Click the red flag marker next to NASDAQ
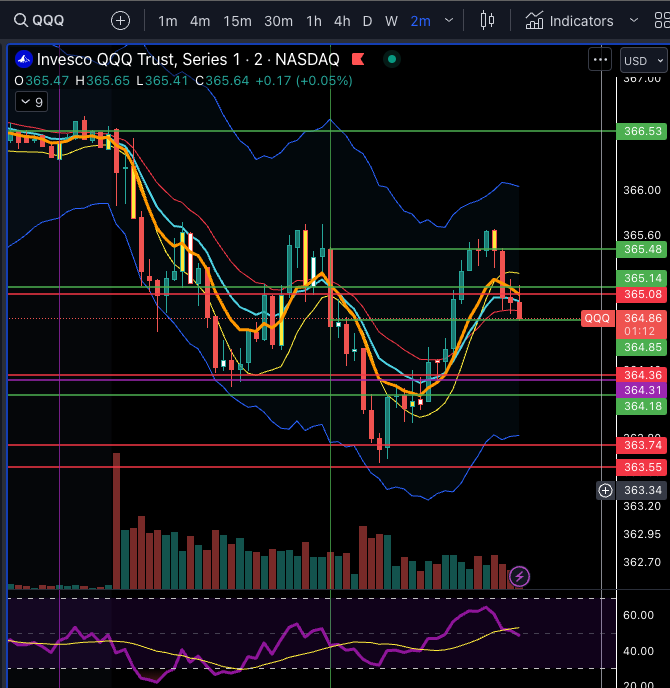This screenshot has height=688, width=670. 358,59
